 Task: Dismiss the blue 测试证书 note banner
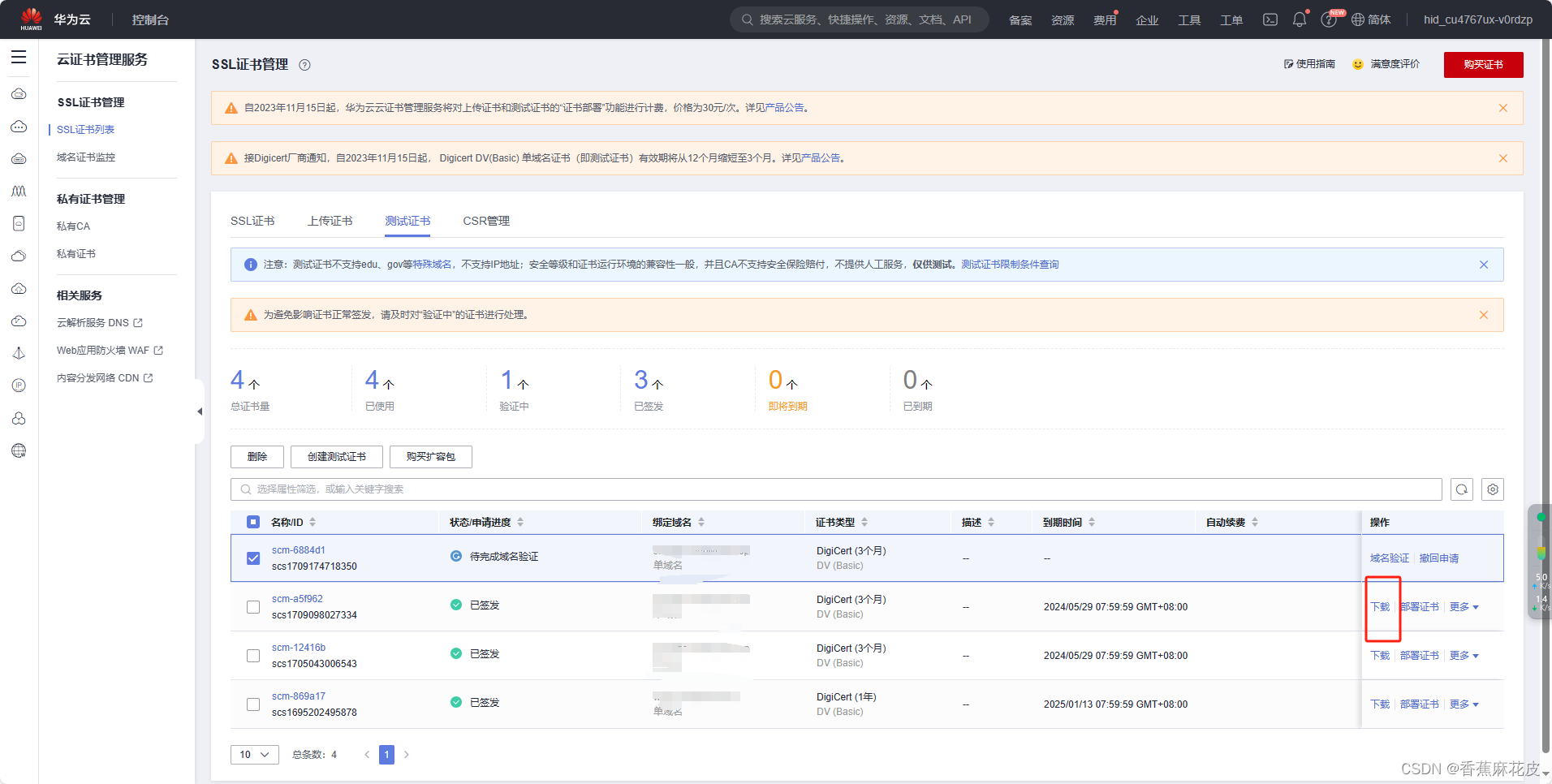[x=1483, y=265]
